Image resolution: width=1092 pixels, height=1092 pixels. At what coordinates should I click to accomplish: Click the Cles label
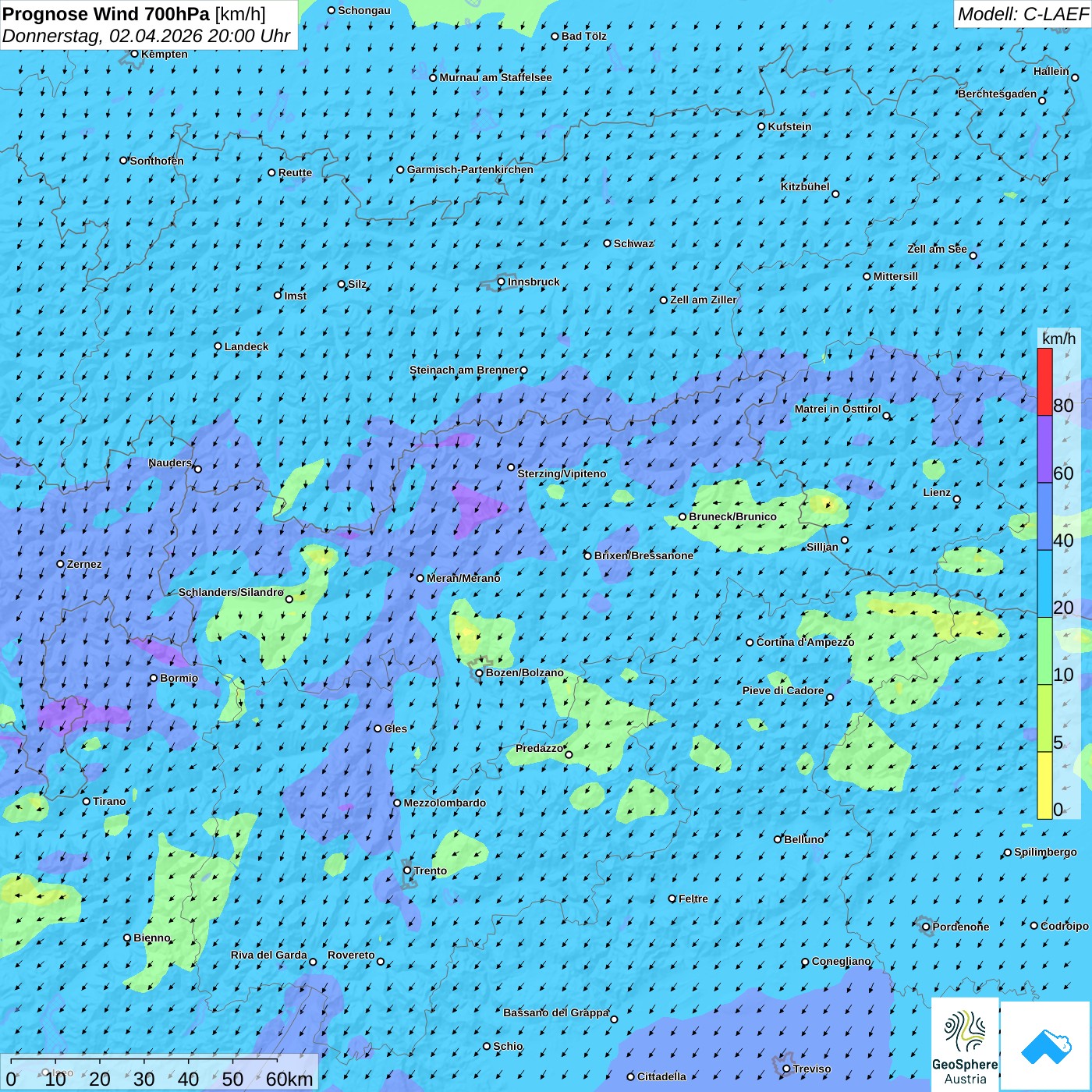click(x=396, y=729)
